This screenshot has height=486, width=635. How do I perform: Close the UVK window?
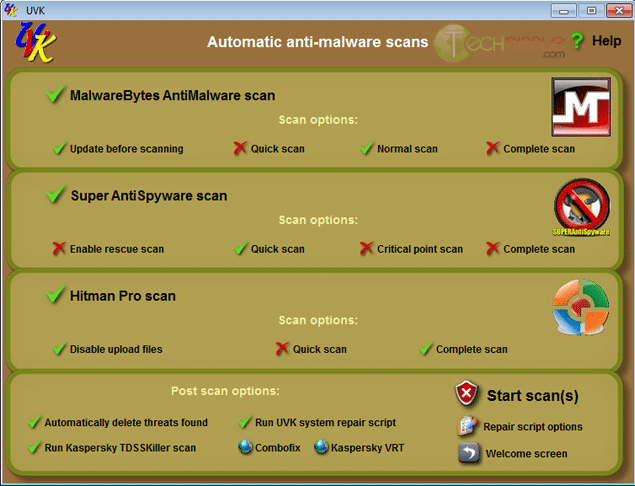(619, 11)
